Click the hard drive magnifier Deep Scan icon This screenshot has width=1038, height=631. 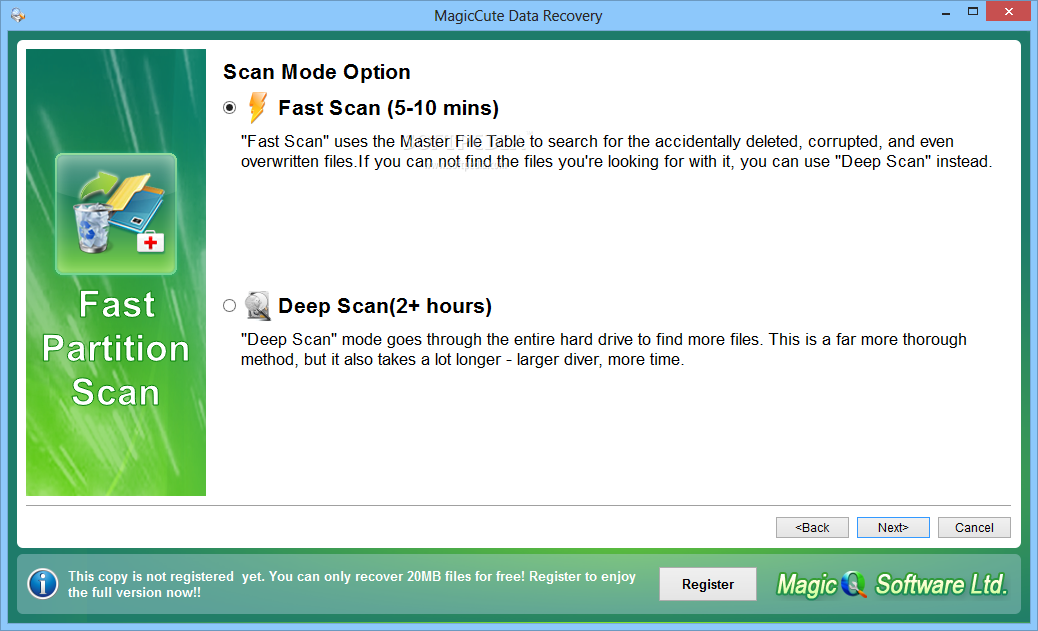coord(258,305)
